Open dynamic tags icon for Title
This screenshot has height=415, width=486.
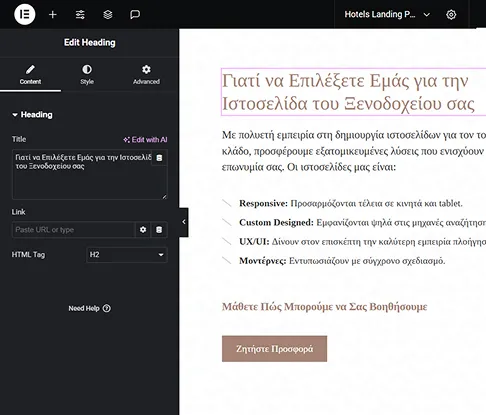tap(159, 158)
